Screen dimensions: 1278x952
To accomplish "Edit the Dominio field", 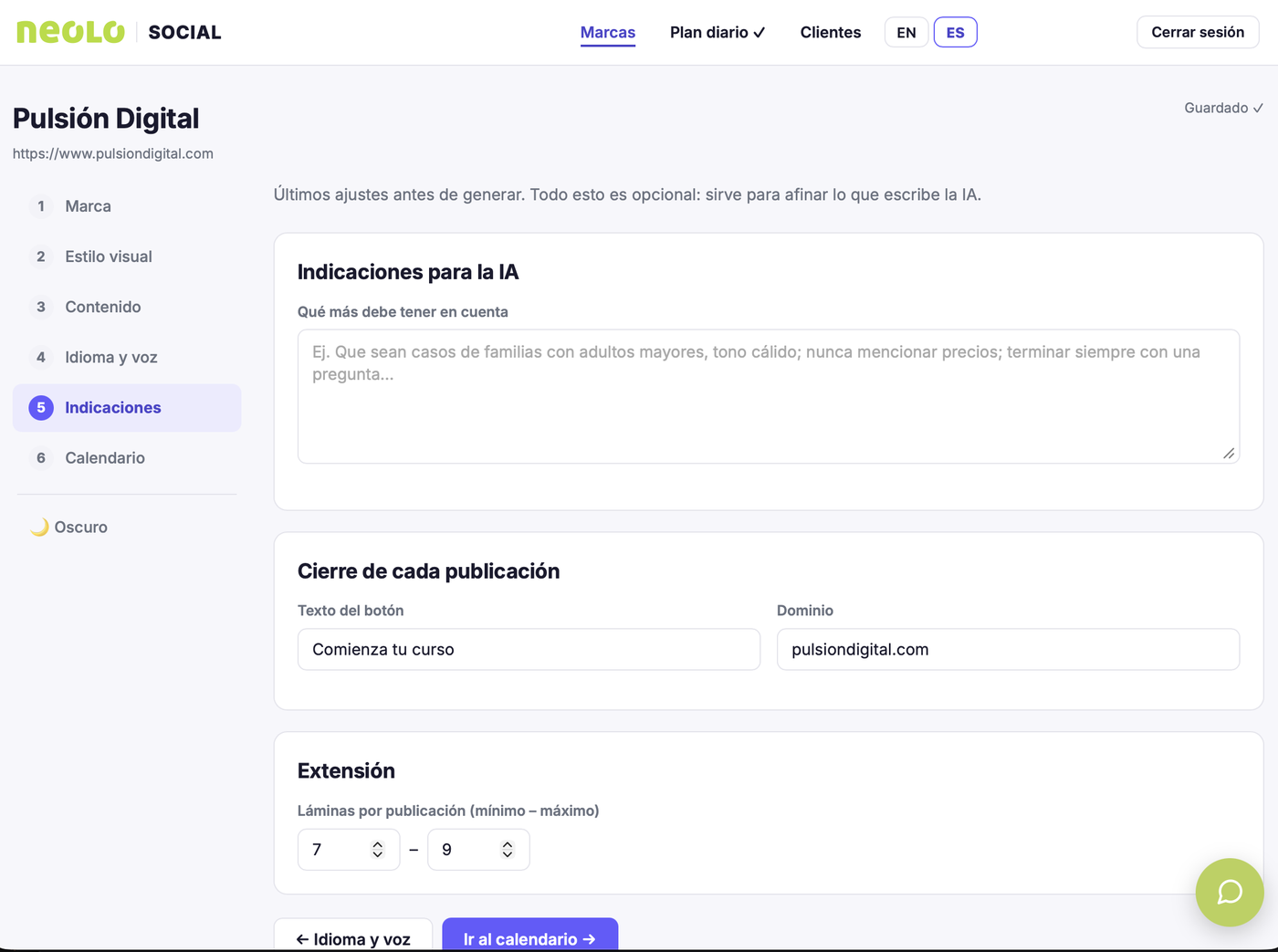I will click(1008, 649).
